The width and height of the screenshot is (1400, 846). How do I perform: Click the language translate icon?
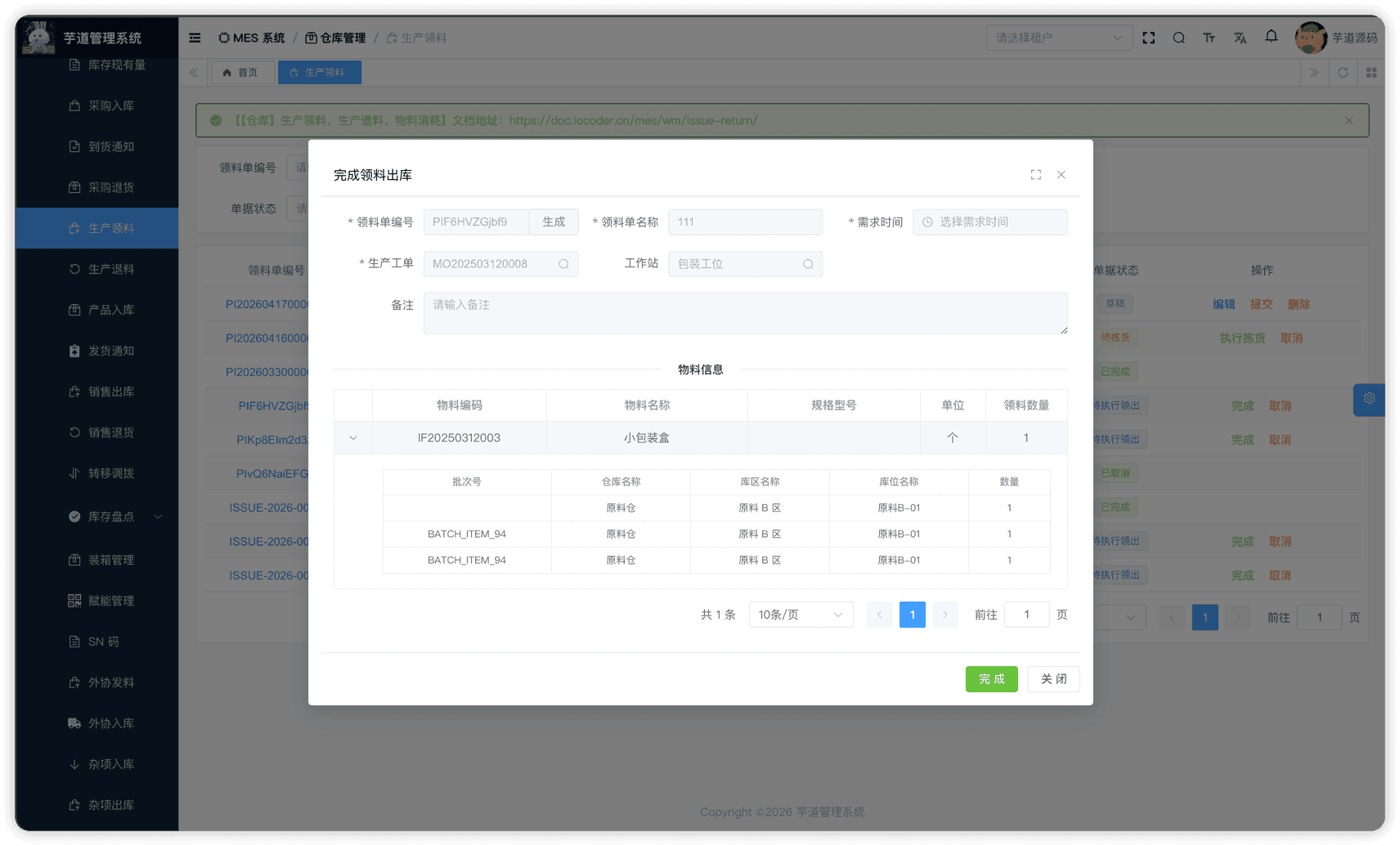(x=1240, y=38)
